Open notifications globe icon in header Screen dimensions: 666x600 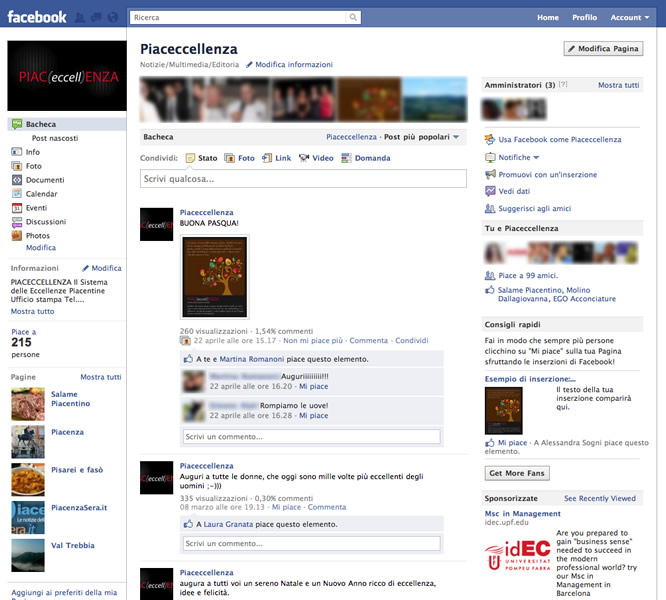(x=113, y=17)
